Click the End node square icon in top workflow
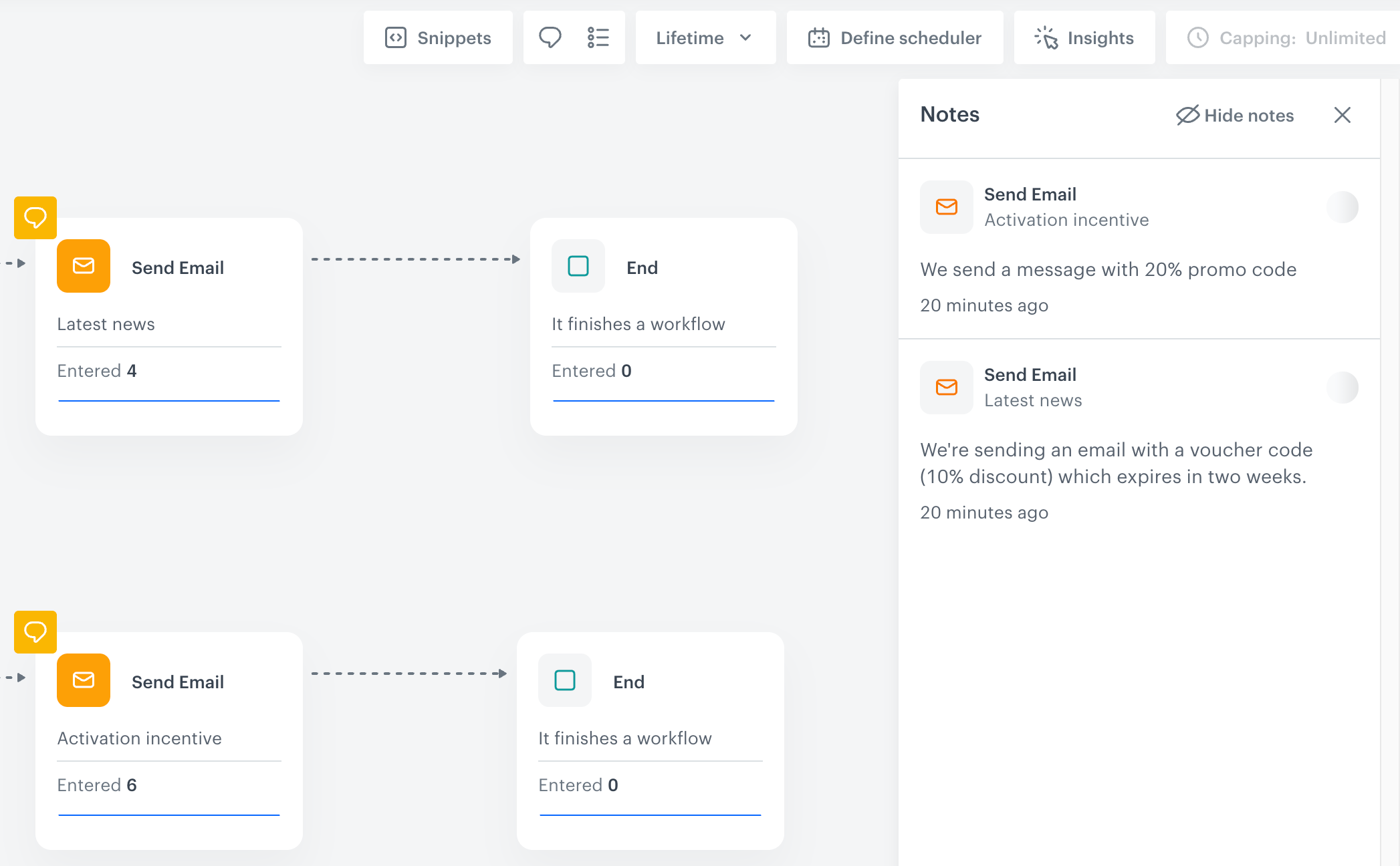Screen dimensions: 1400x866 (578, 266)
